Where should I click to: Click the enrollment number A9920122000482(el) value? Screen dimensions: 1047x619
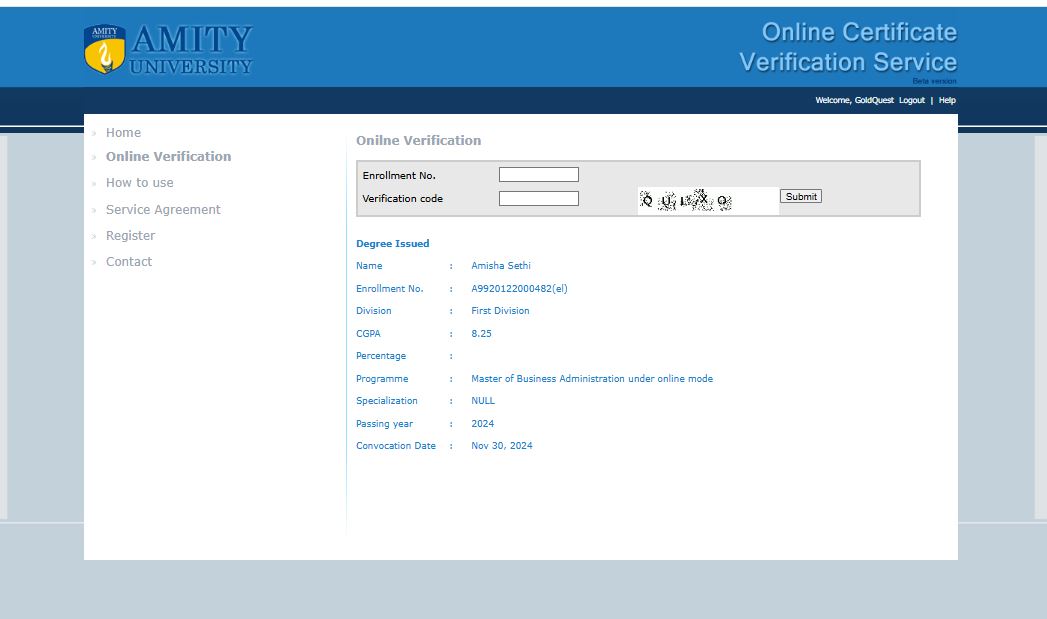[x=519, y=289]
